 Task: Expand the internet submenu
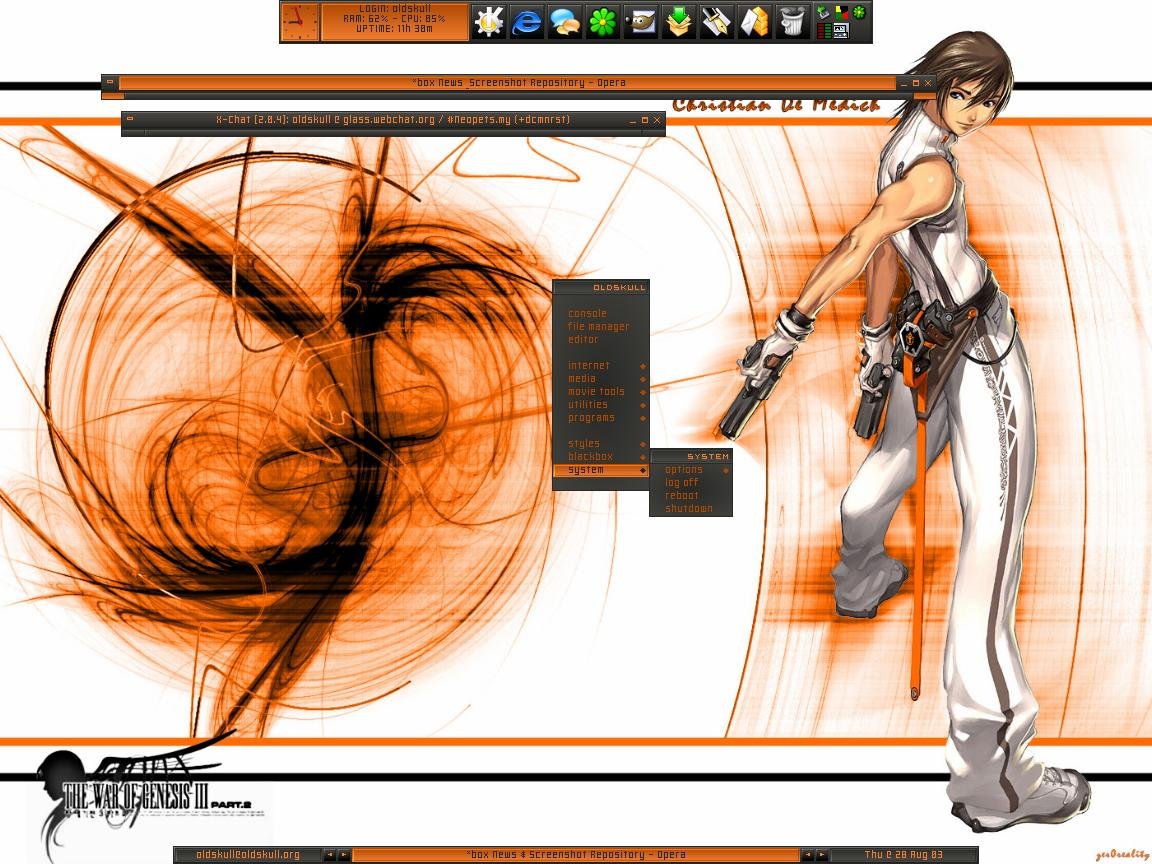601,365
